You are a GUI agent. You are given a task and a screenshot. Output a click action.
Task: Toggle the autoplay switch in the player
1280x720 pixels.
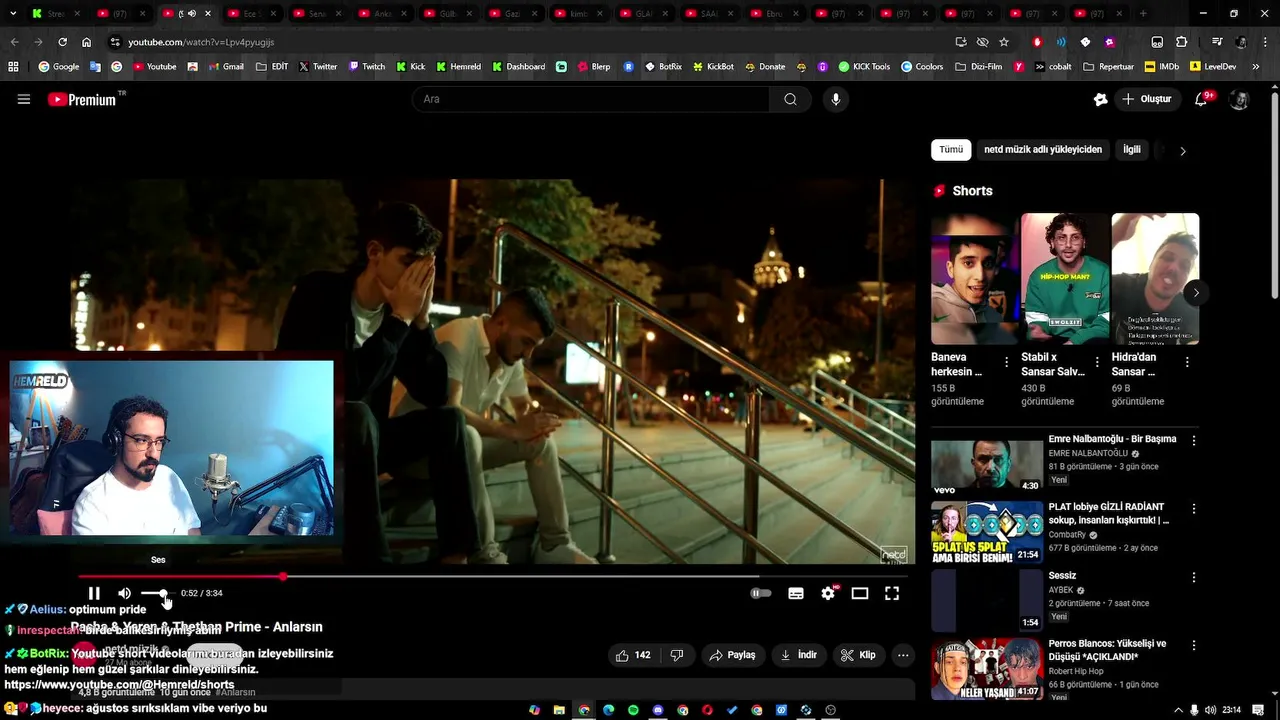click(761, 593)
